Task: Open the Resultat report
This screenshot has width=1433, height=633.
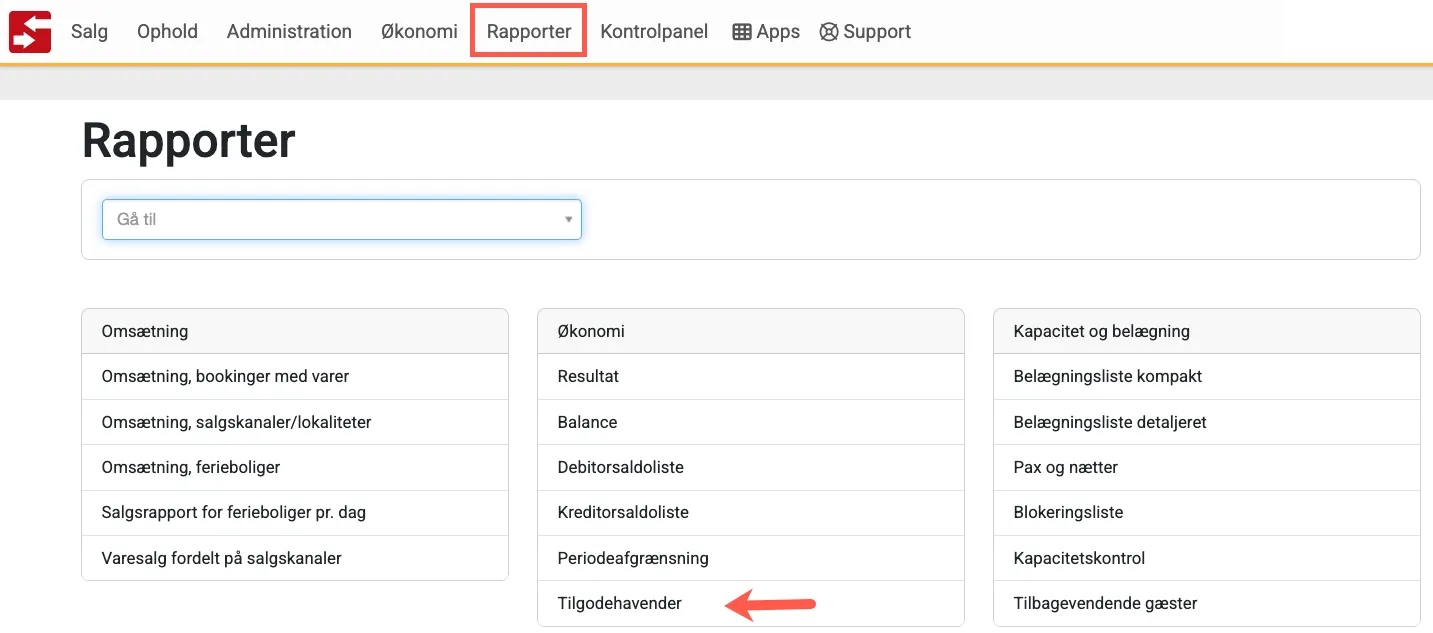Action: click(751, 377)
